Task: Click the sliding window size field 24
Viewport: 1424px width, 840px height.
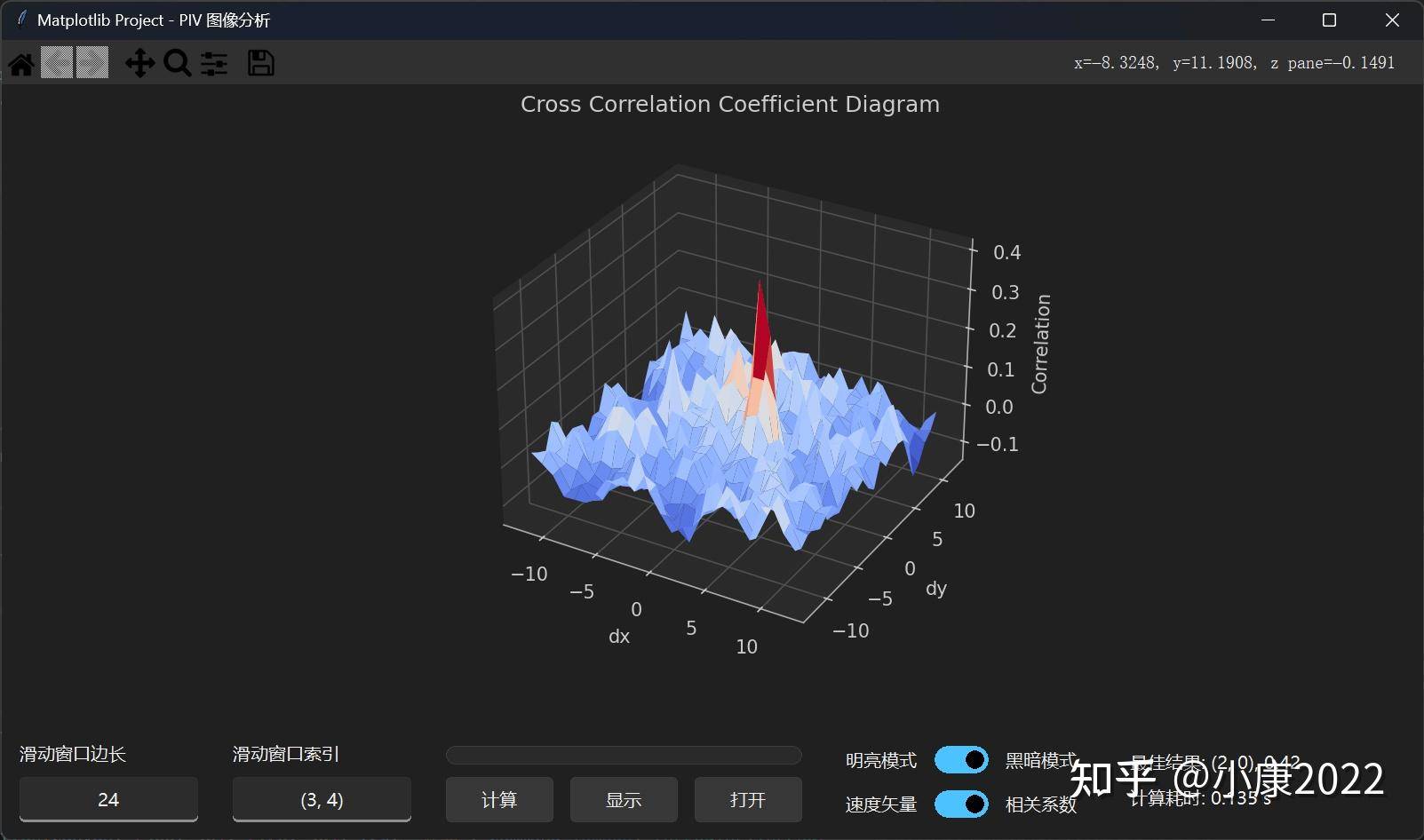Action: click(108, 799)
